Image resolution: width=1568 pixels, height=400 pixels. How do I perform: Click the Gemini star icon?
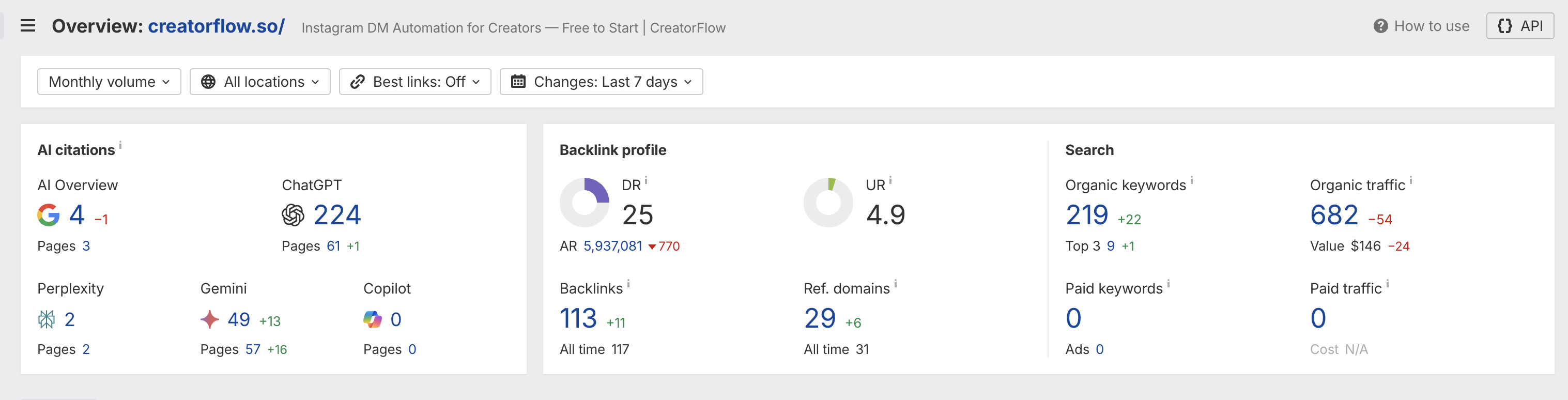pos(209,319)
